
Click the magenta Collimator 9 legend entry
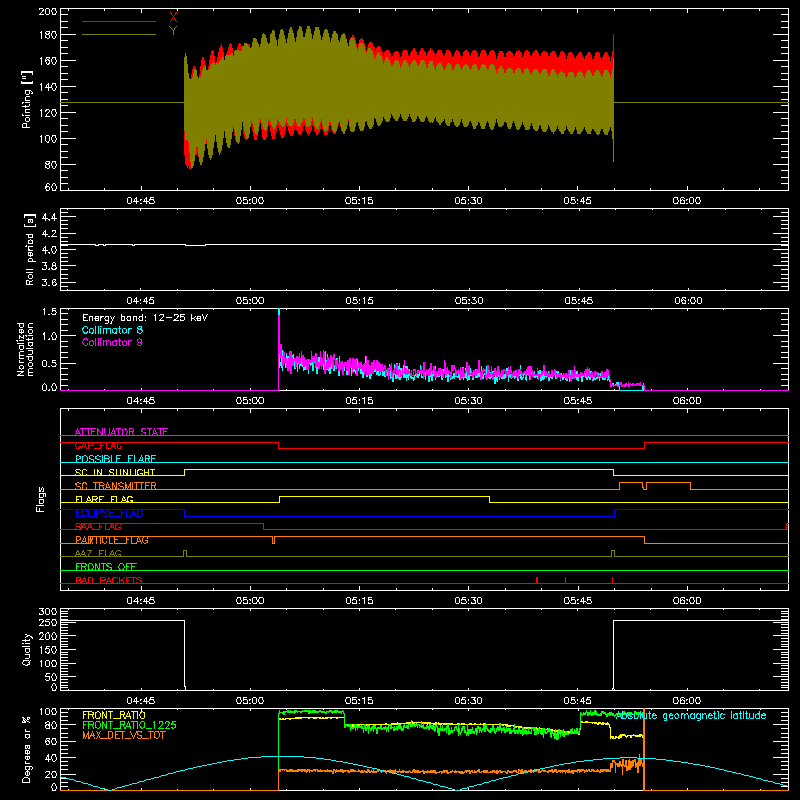(112, 342)
